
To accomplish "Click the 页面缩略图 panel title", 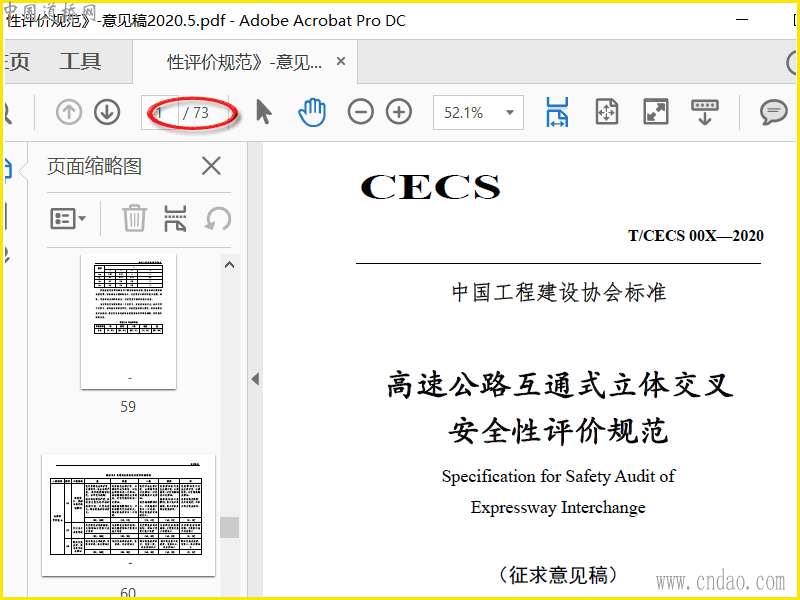I will pyautogui.click(x=94, y=166).
